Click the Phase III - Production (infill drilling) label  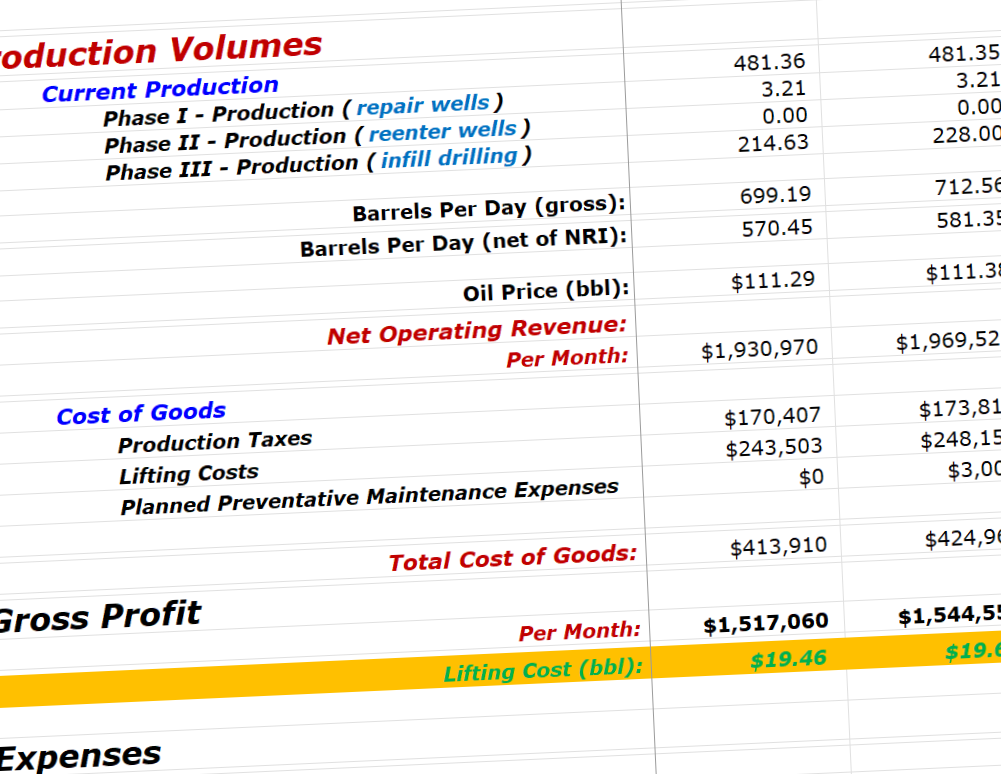[x=319, y=163]
